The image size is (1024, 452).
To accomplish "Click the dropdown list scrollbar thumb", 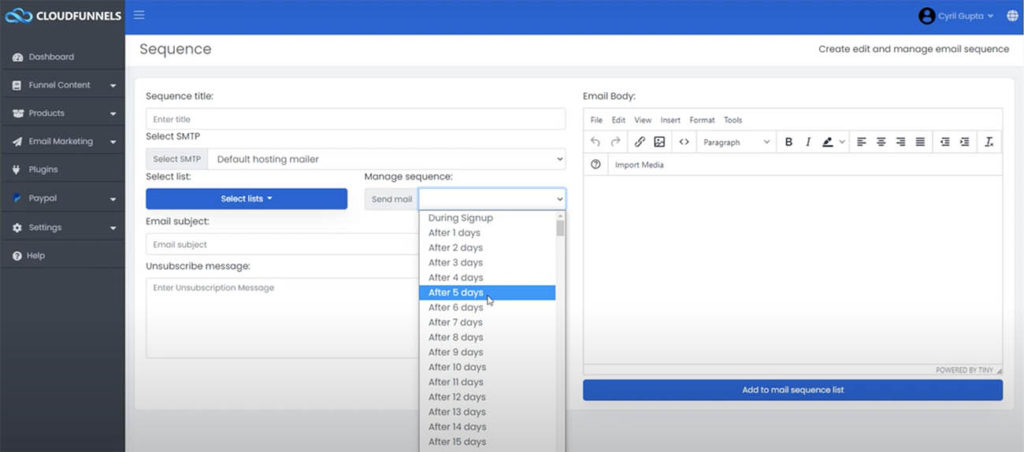I will click(560, 227).
